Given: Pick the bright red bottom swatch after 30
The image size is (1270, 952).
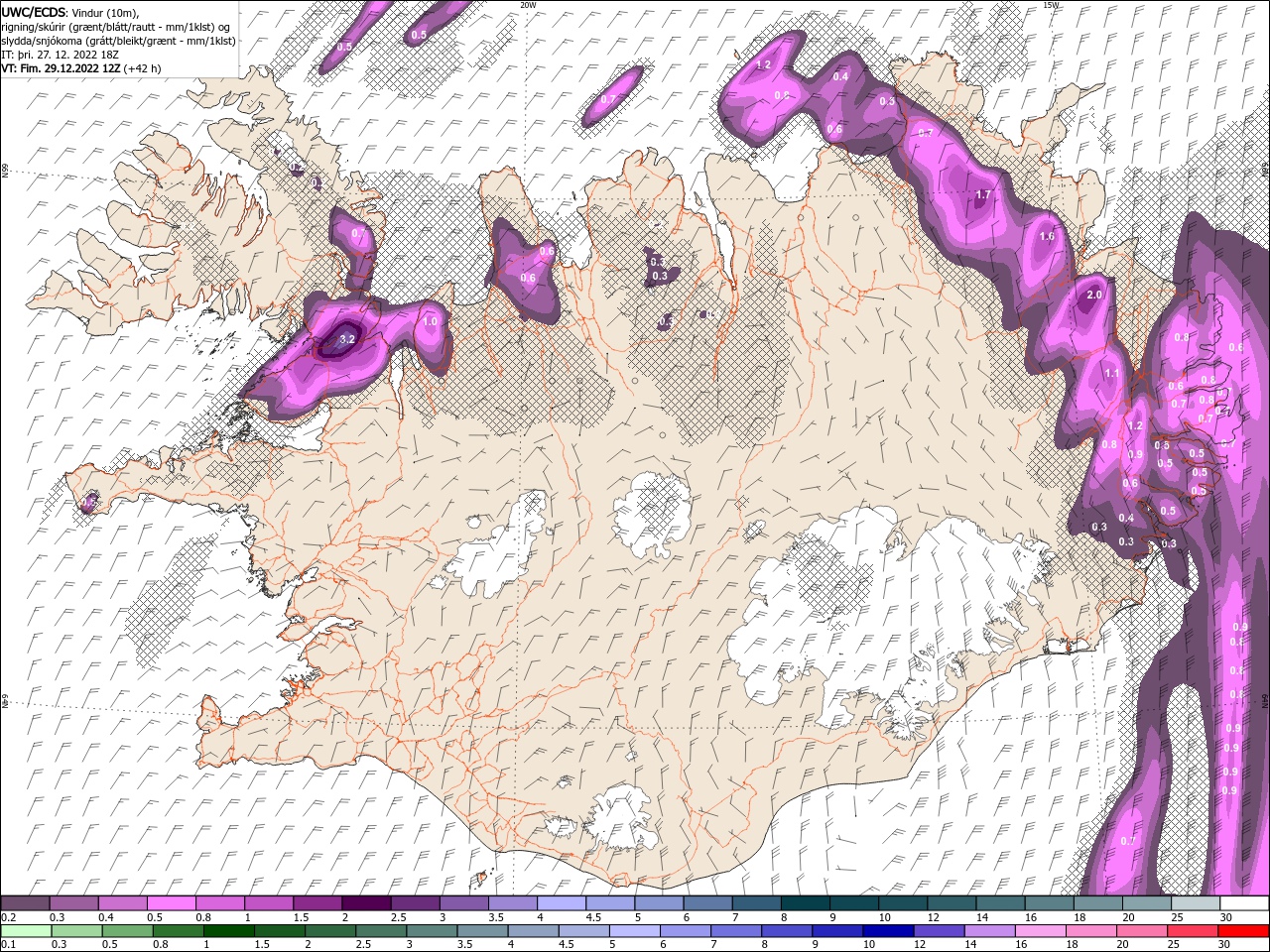Looking at the screenshot, I should [x=1242, y=931].
